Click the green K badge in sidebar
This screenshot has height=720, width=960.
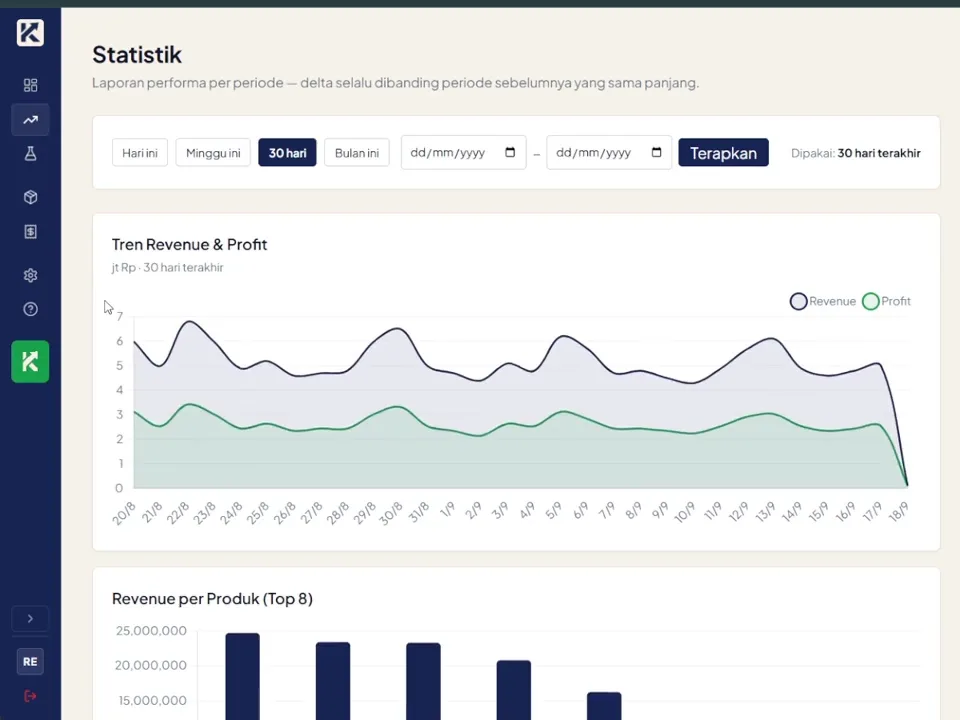coord(30,362)
